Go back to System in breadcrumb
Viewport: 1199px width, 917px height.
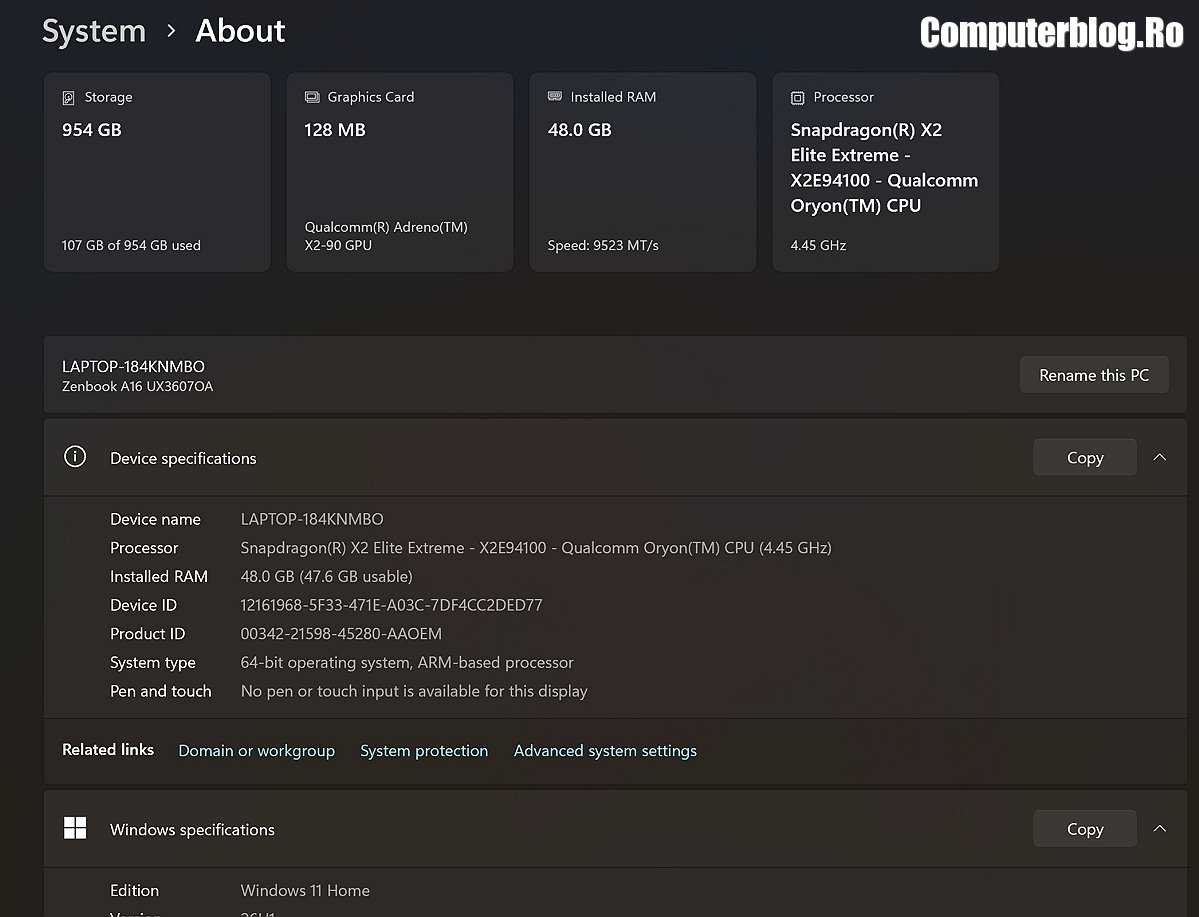(93, 31)
